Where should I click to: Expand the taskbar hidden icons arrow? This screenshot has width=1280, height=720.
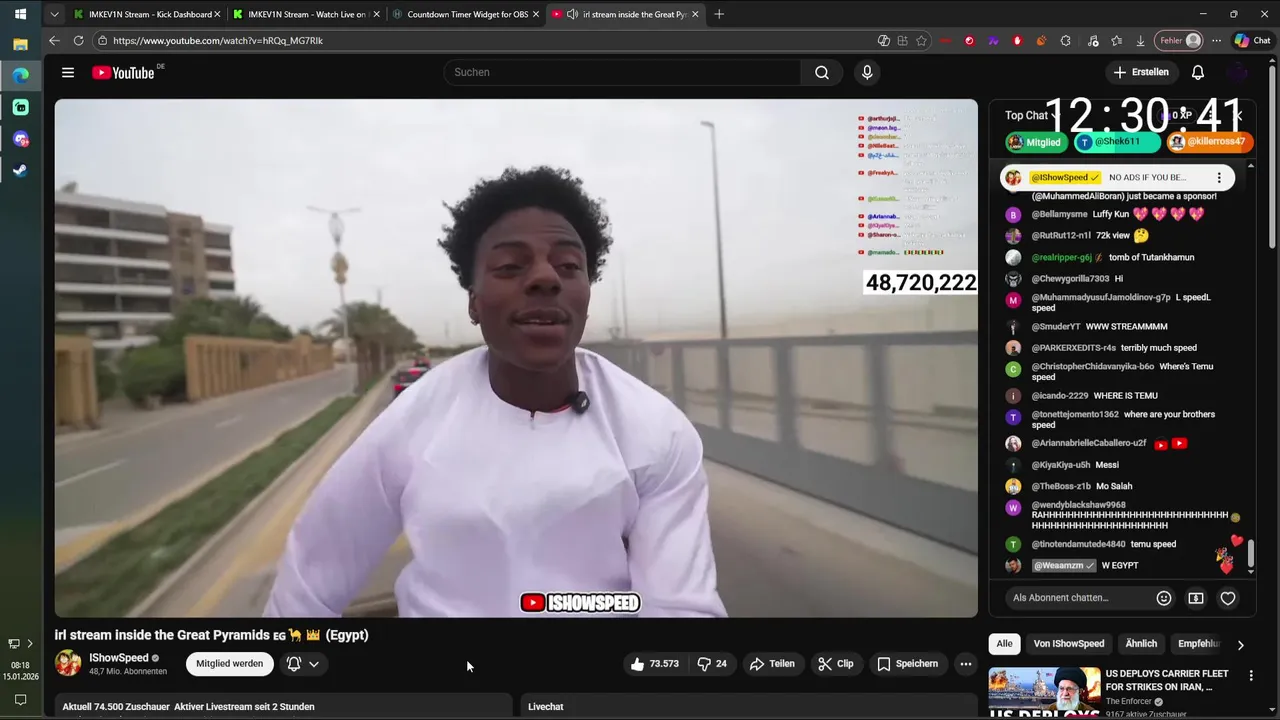pyautogui.click(x=30, y=644)
